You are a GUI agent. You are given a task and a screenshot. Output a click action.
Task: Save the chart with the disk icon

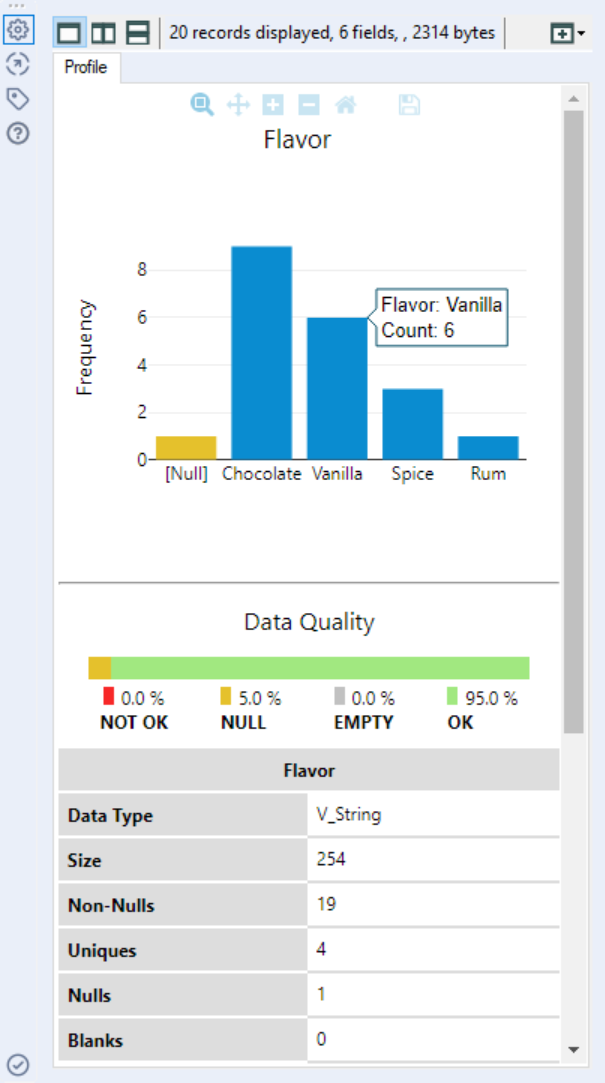click(408, 104)
